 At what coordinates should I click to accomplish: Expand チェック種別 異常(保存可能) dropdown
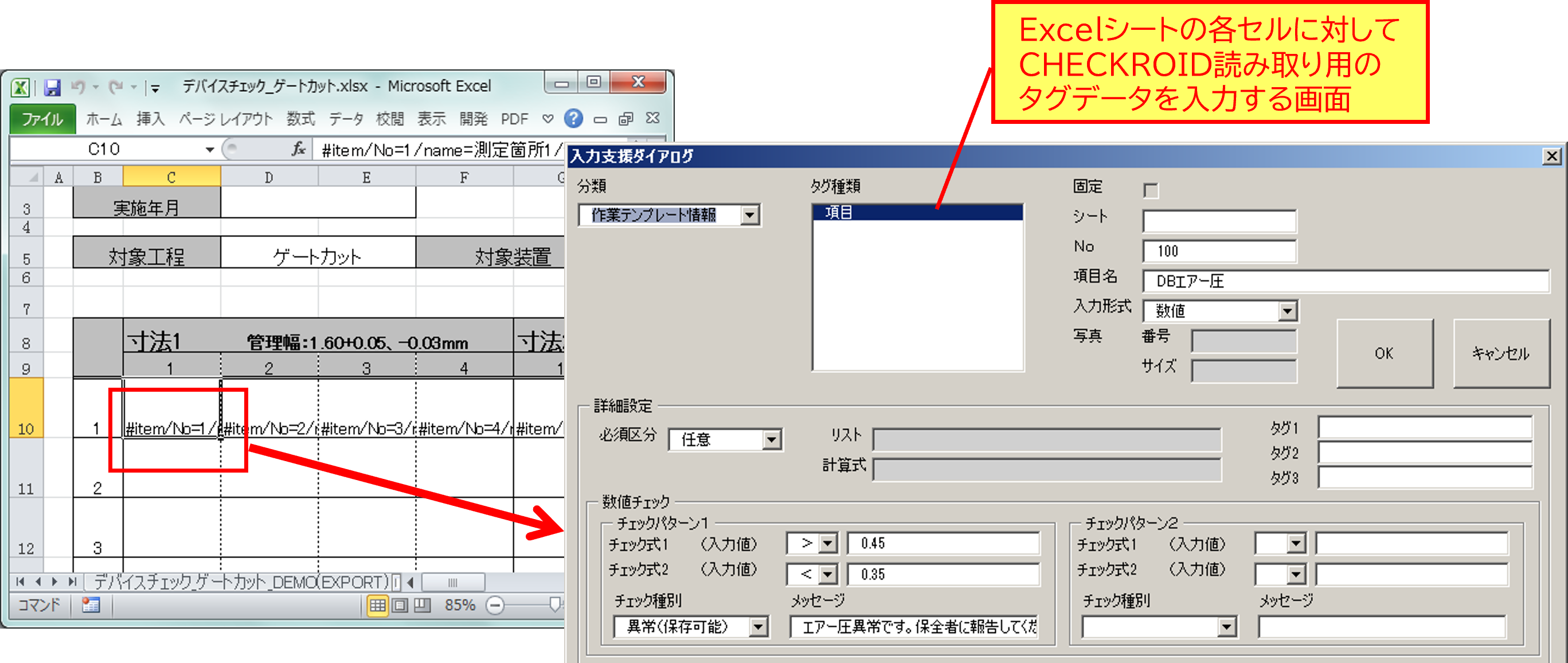click(758, 626)
